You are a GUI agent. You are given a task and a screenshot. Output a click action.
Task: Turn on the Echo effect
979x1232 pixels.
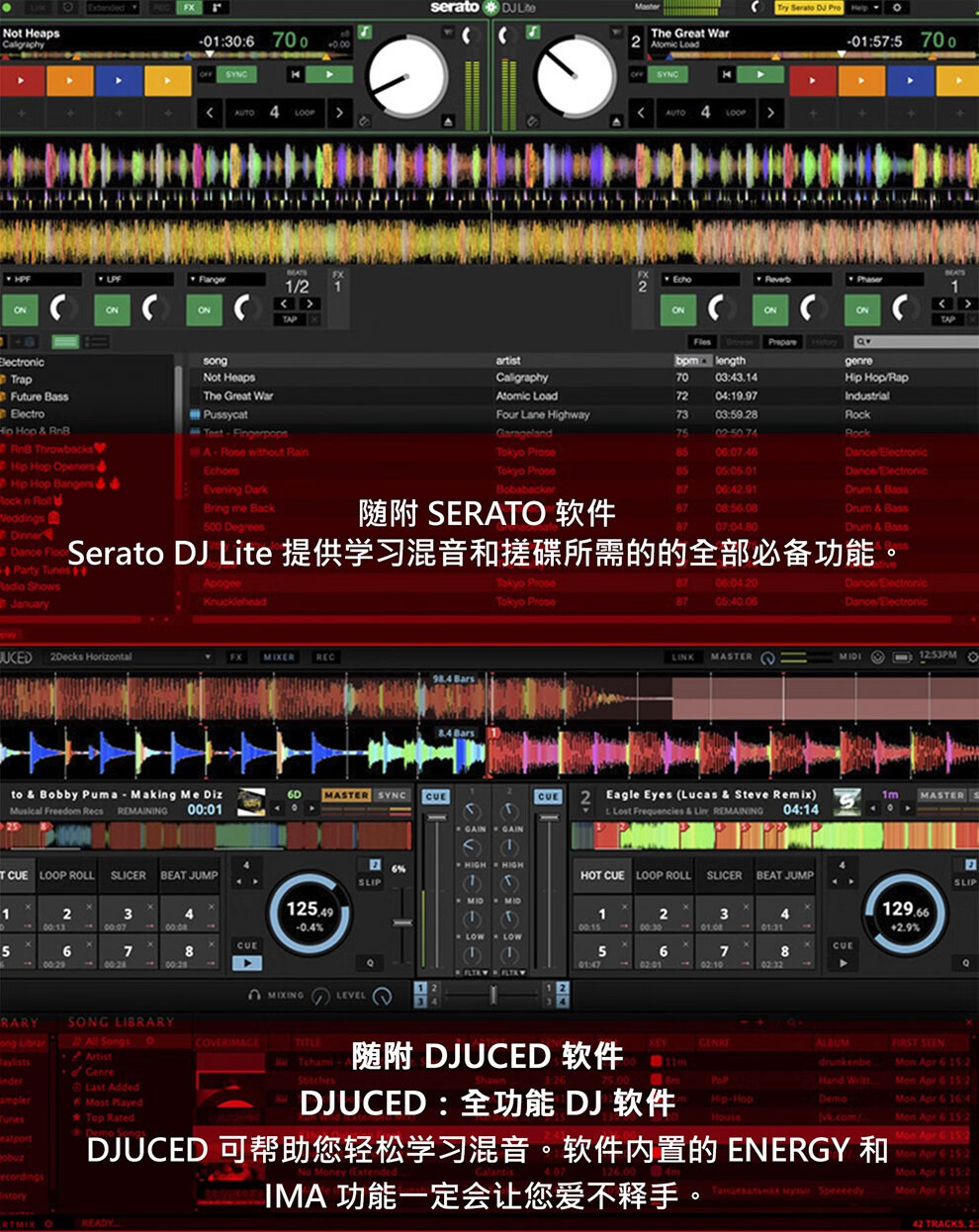pos(678,310)
